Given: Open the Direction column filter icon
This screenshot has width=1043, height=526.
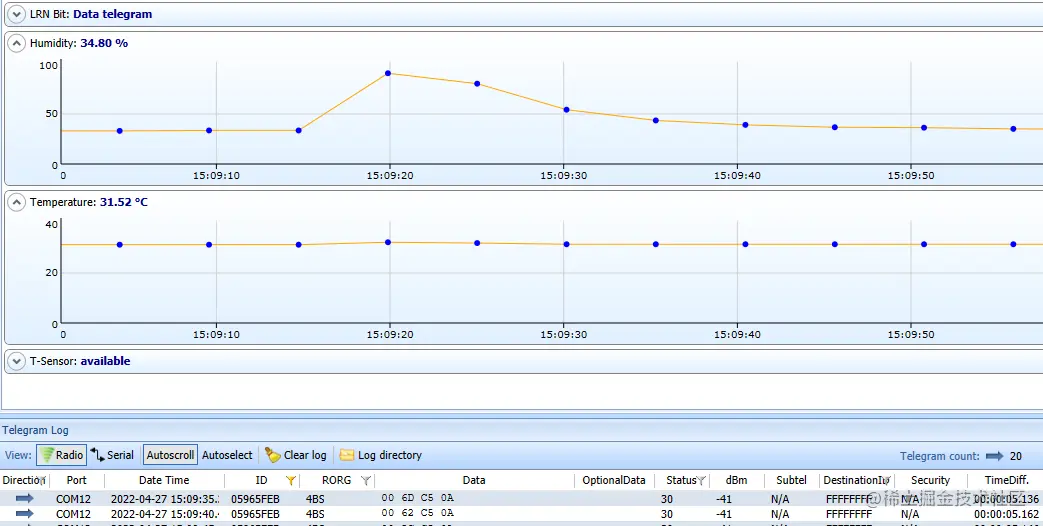Looking at the screenshot, I should click(x=43, y=480).
